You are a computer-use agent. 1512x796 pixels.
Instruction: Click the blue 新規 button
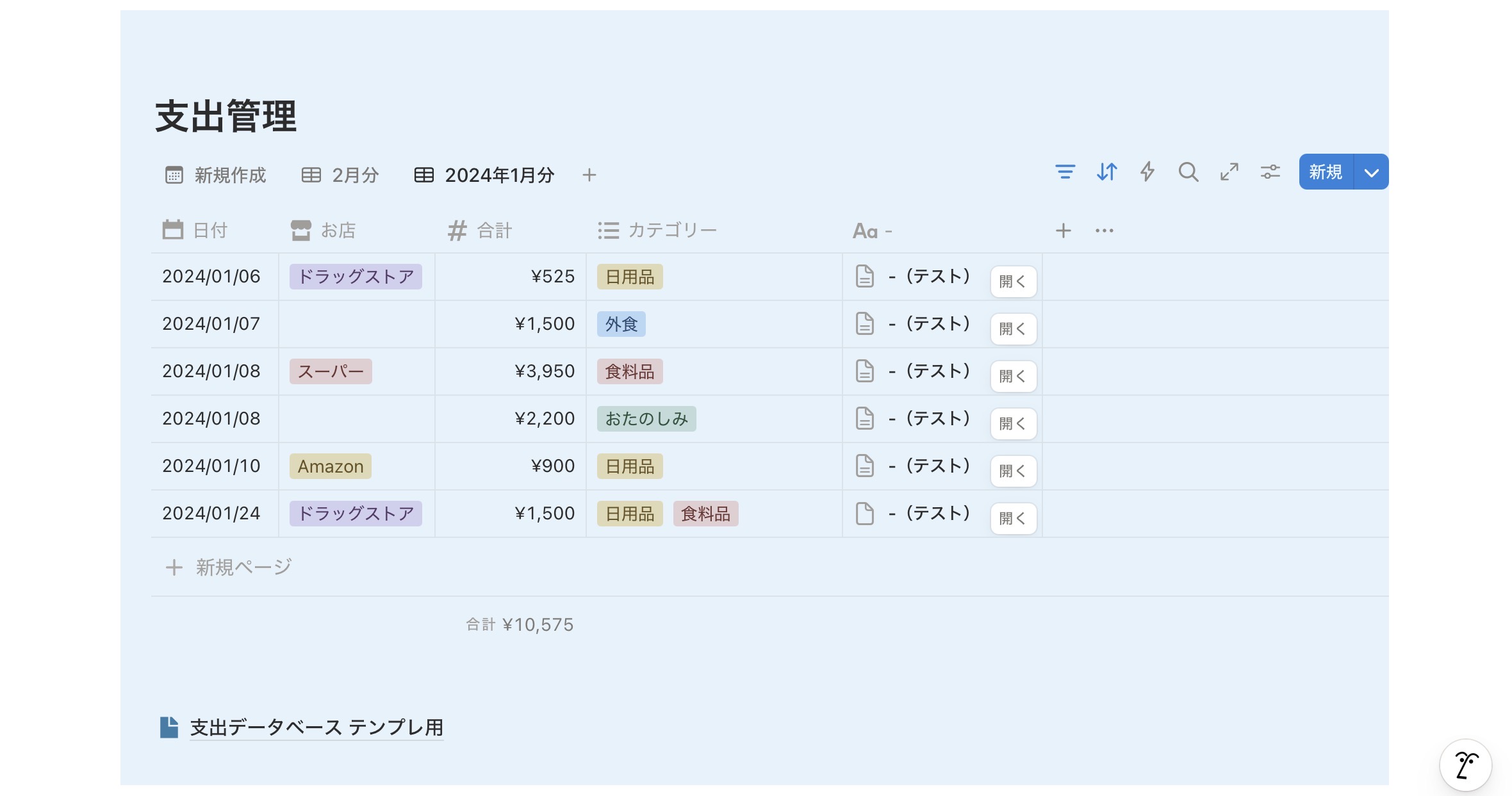pos(1326,172)
